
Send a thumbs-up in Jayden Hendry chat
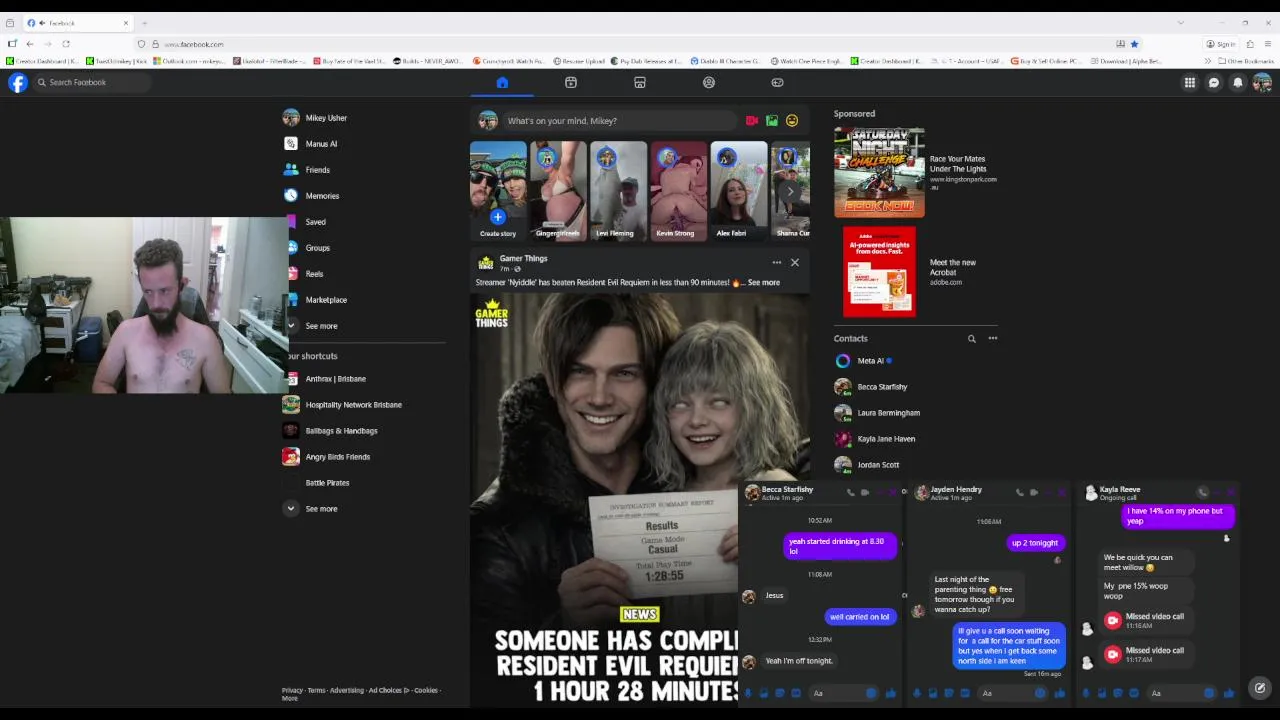[1059, 693]
